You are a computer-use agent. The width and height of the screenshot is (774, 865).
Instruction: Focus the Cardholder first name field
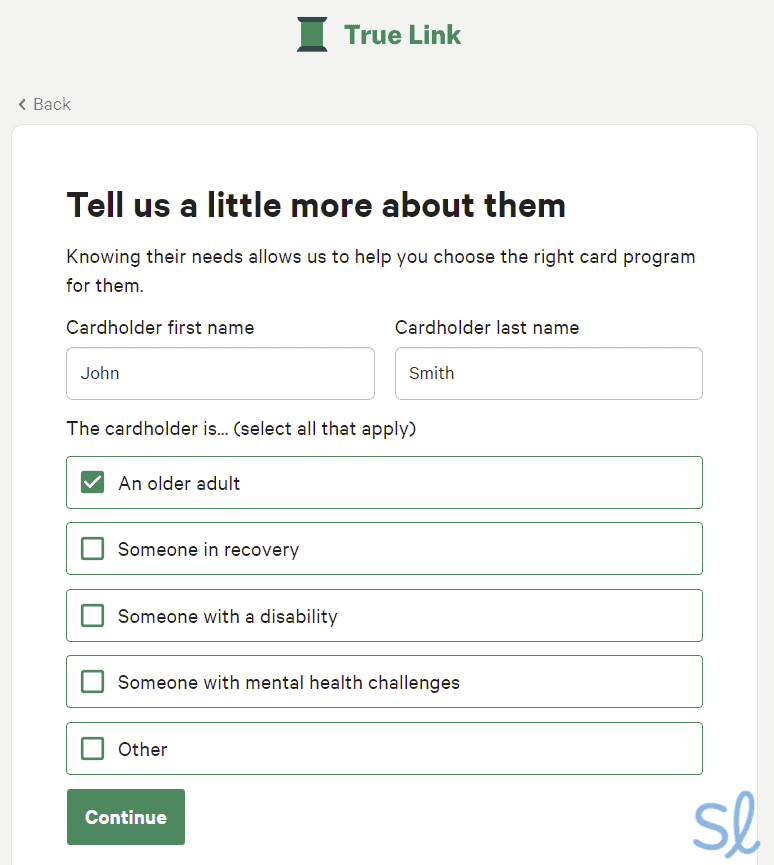pyautogui.click(x=220, y=374)
